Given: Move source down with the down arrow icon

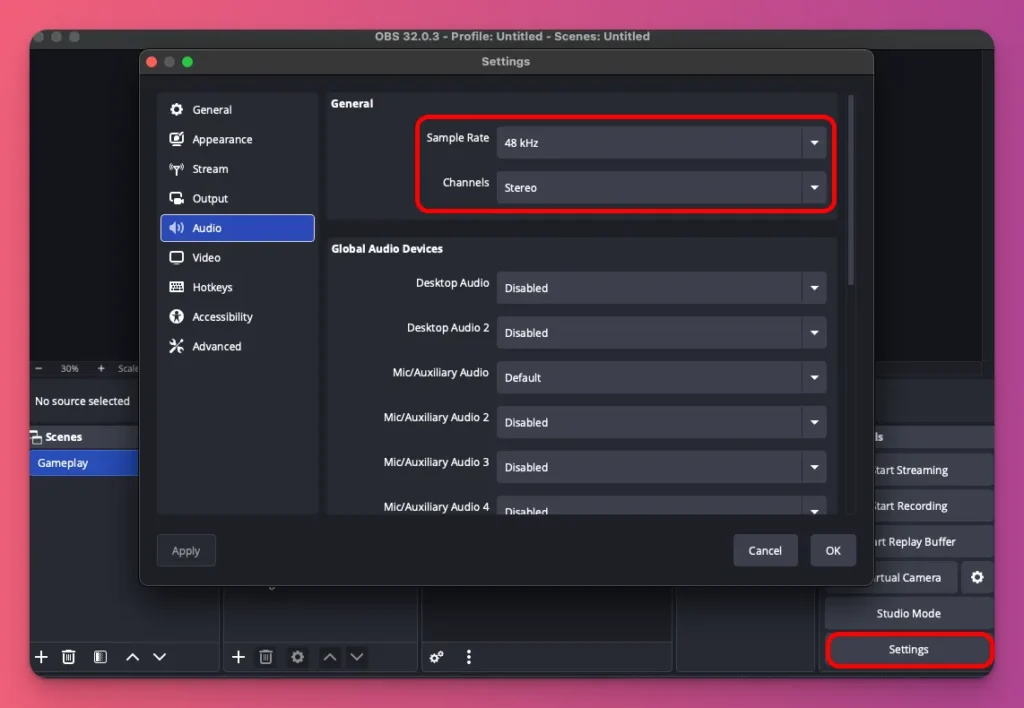Looking at the screenshot, I should tap(357, 657).
